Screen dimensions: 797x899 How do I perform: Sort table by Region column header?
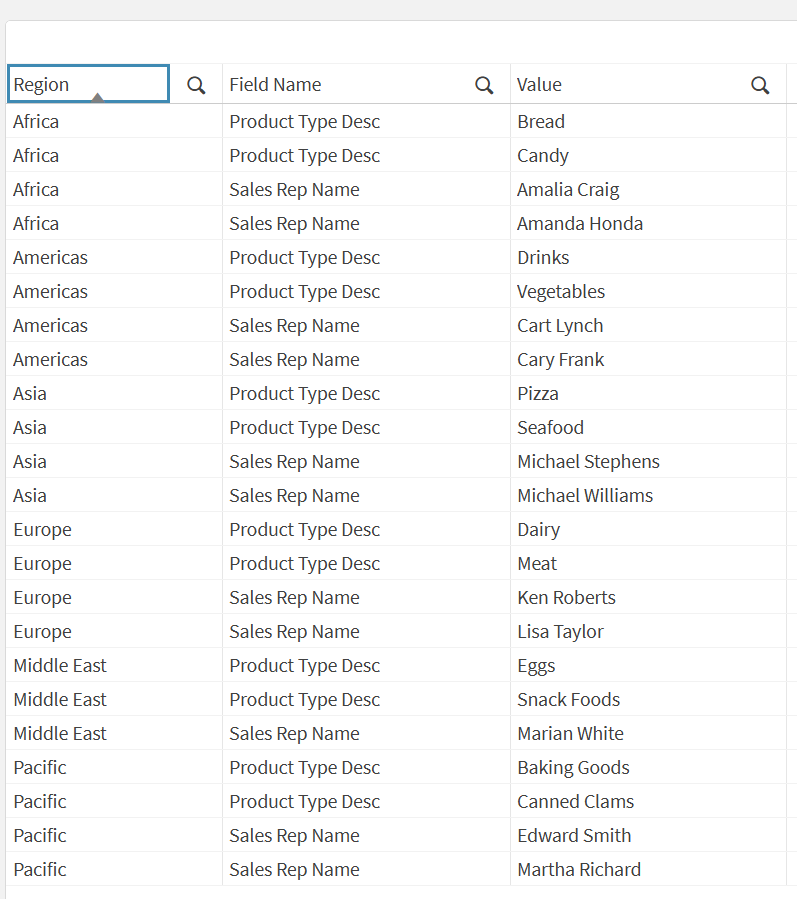click(42, 85)
